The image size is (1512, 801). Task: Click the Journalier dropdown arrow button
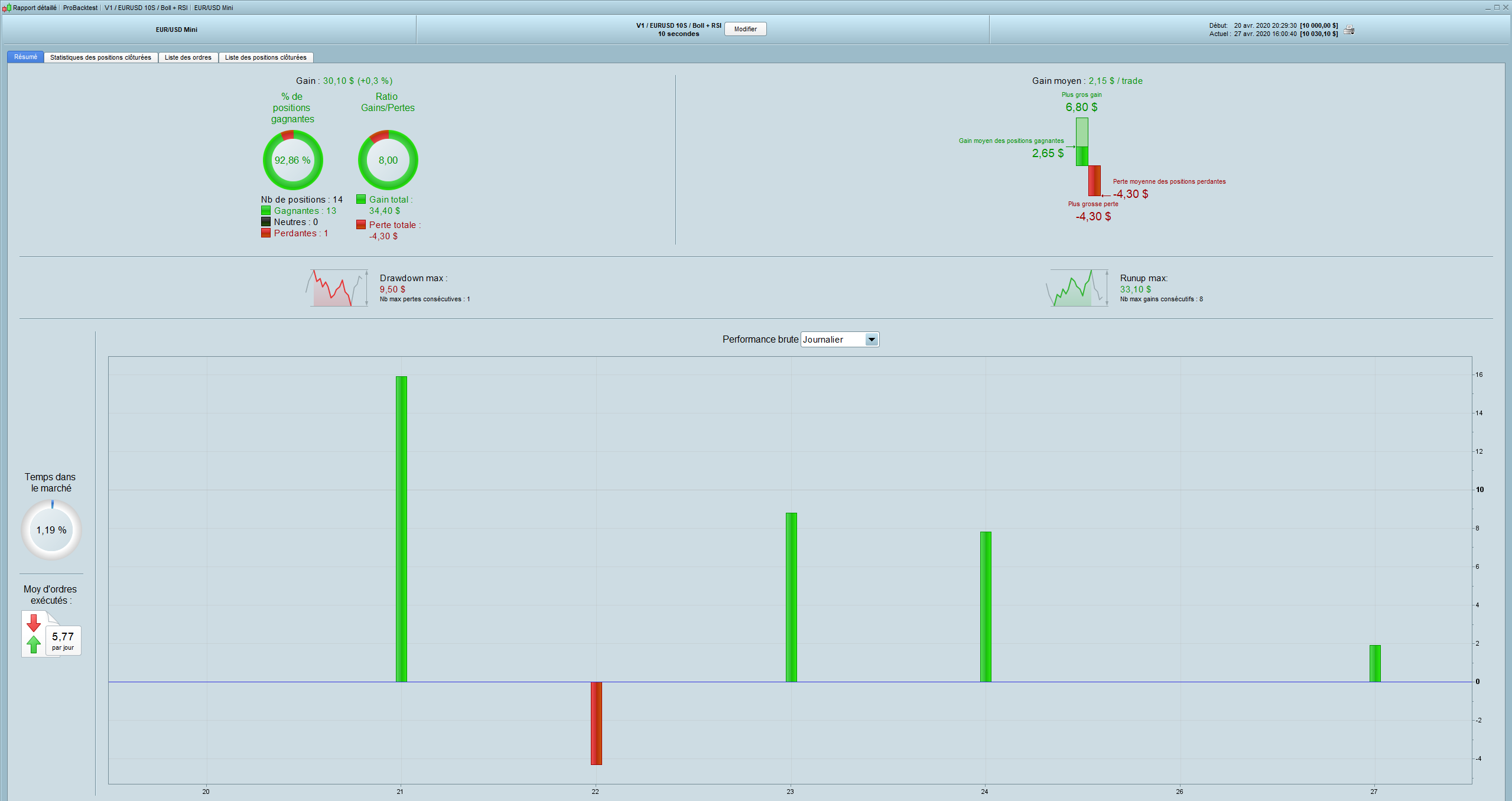[x=872, y=340]
